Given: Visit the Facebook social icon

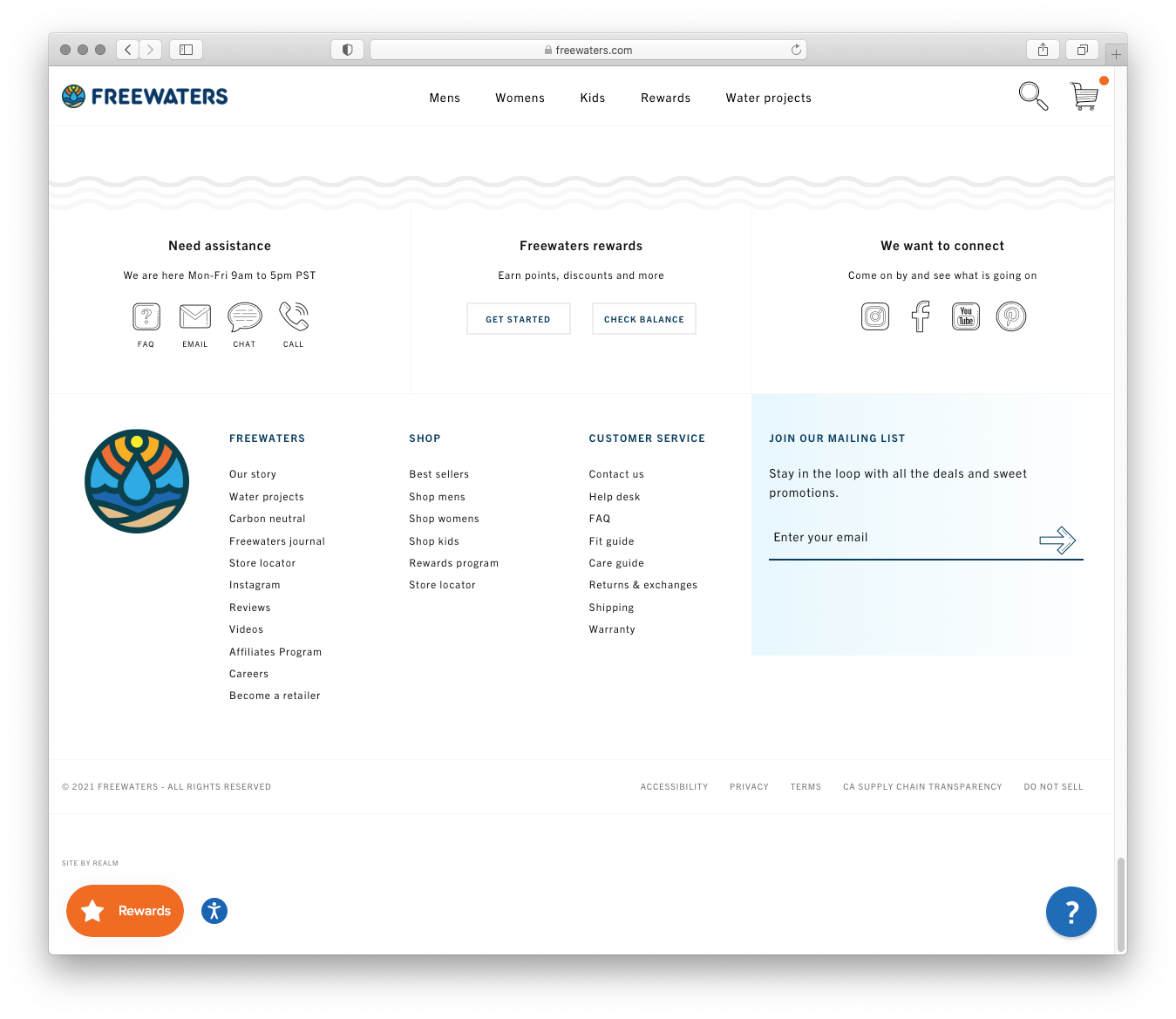Looking at the screenshot, I should click(x=921, y=316).
